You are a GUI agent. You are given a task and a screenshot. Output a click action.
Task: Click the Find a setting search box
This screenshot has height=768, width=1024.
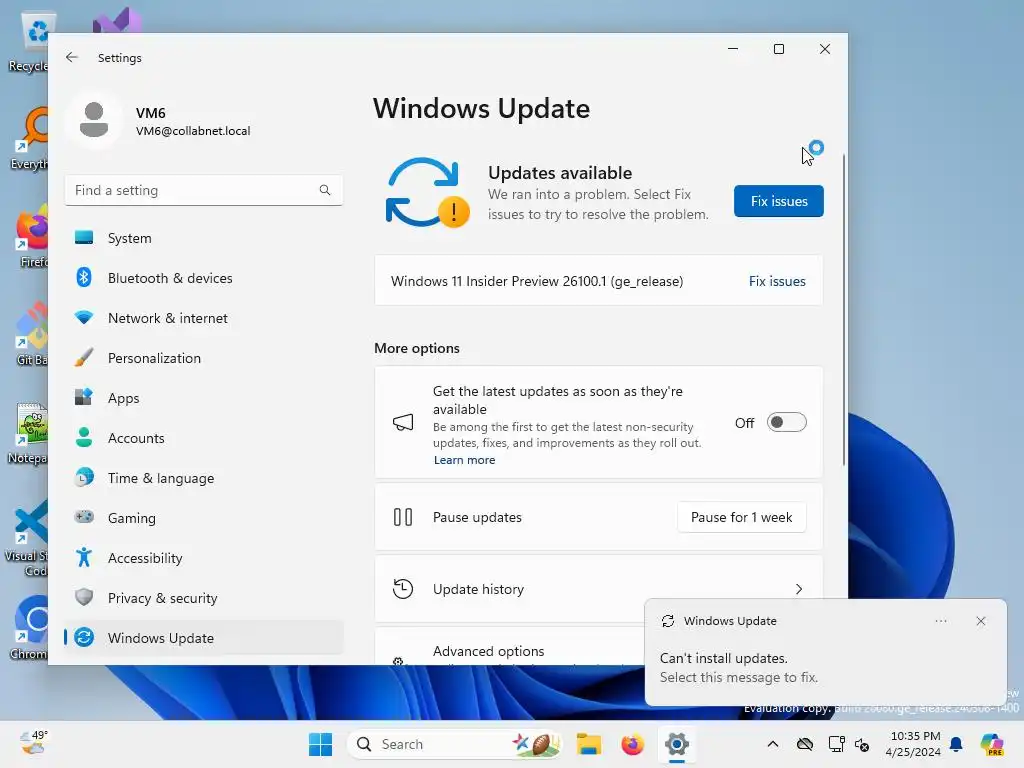(204, 190)
